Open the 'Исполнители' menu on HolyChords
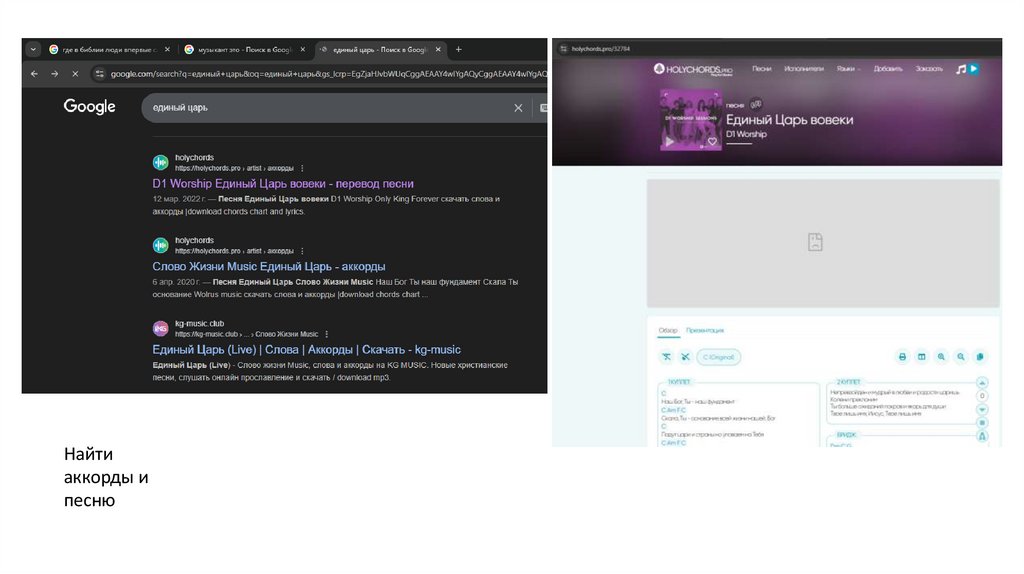The height and width of the screenshot is (574, 1024). [x=804, y=69]
